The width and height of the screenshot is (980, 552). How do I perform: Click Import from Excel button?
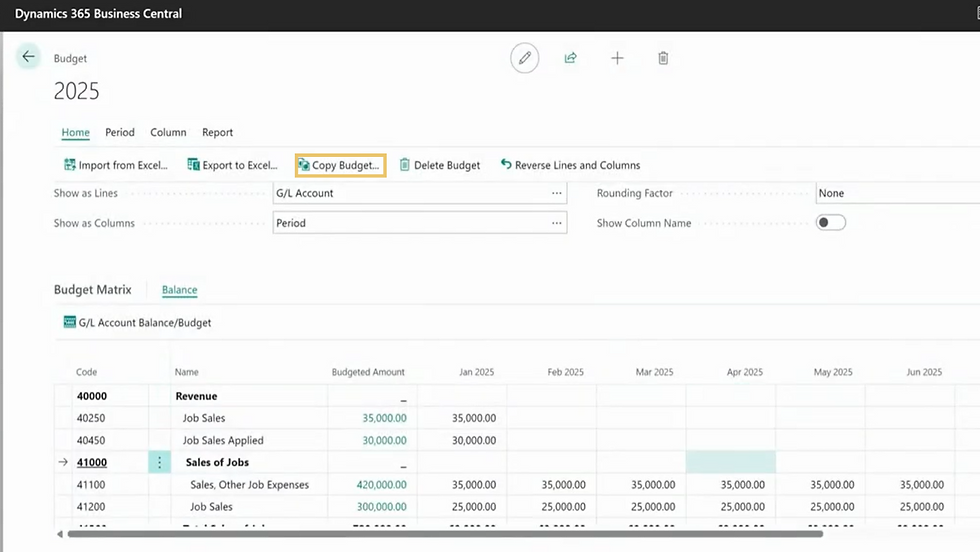[116, 165]
